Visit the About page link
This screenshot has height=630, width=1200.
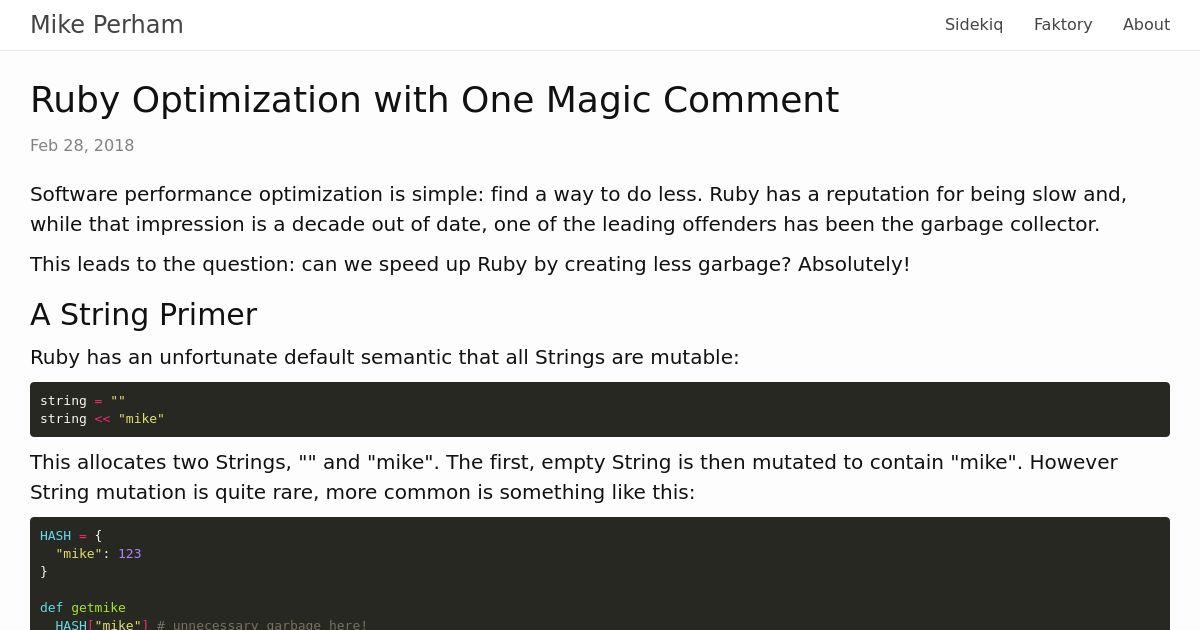(1146, 25)
